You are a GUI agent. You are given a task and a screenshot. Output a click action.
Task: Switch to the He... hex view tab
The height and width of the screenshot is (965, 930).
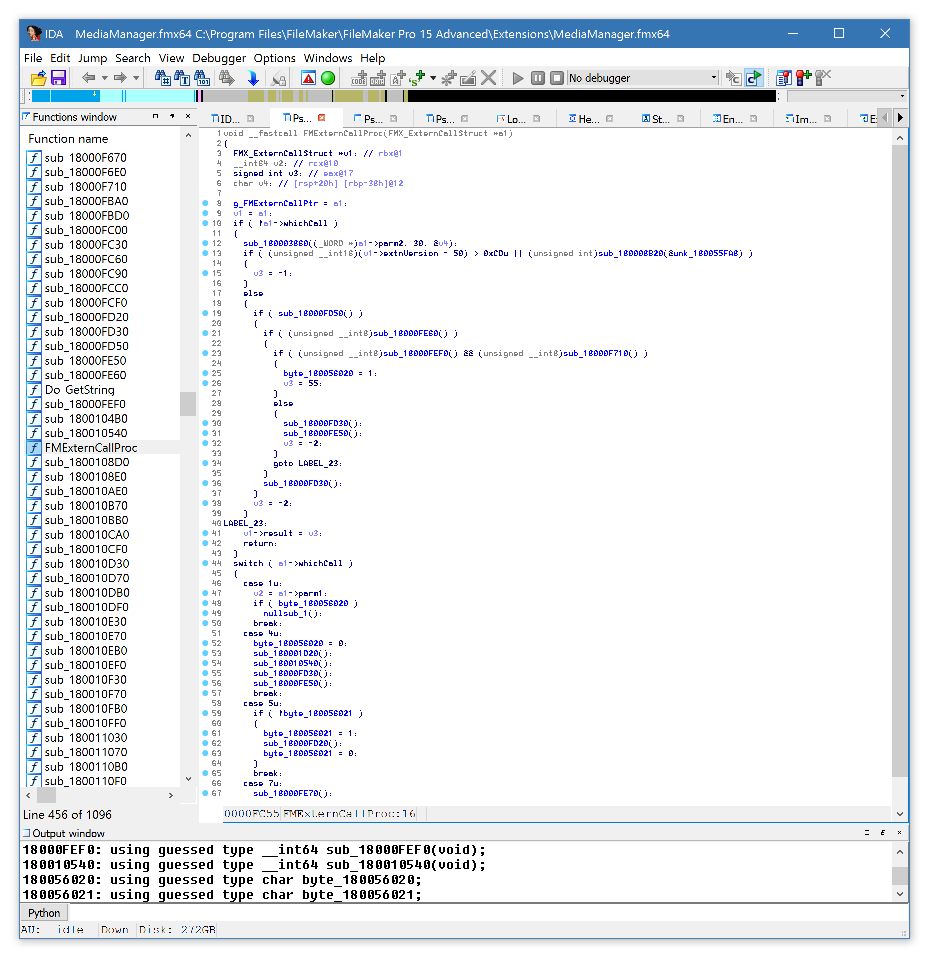(589, 119)
